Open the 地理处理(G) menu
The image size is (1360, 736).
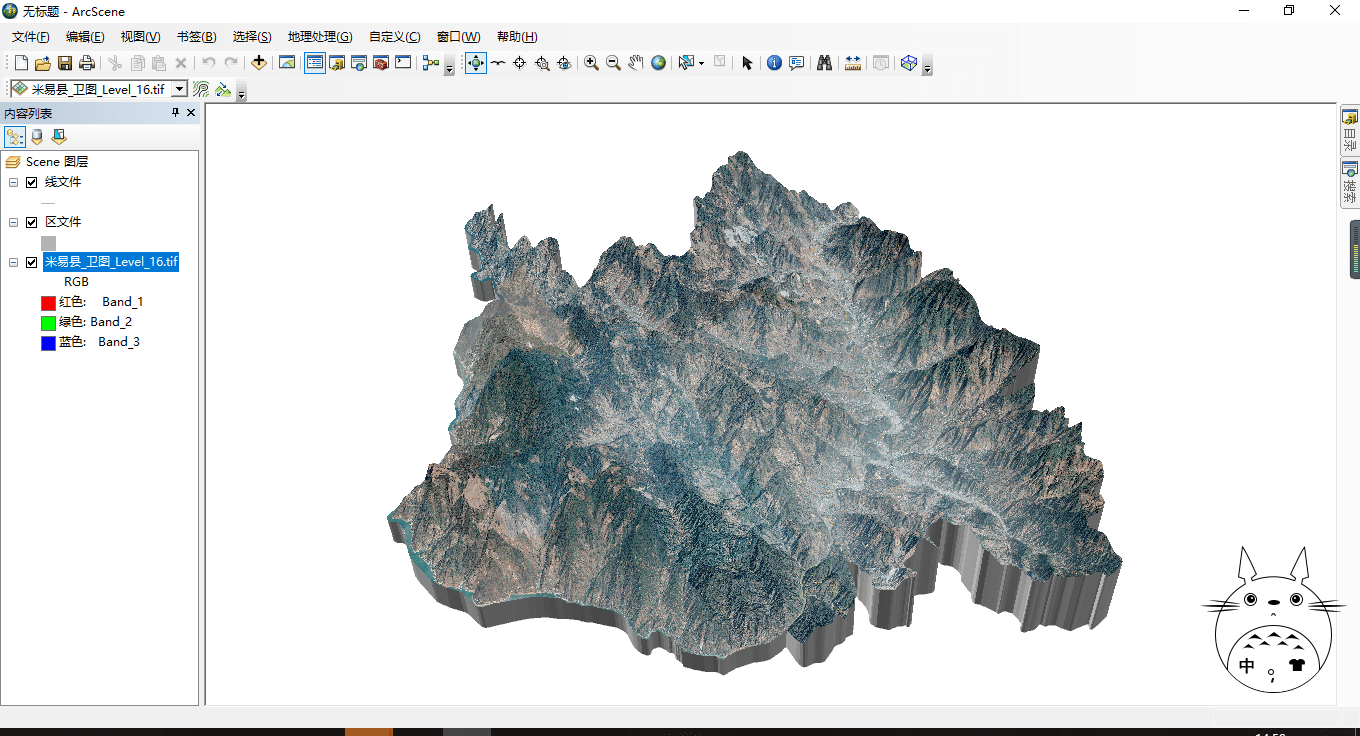coord(320,37)
